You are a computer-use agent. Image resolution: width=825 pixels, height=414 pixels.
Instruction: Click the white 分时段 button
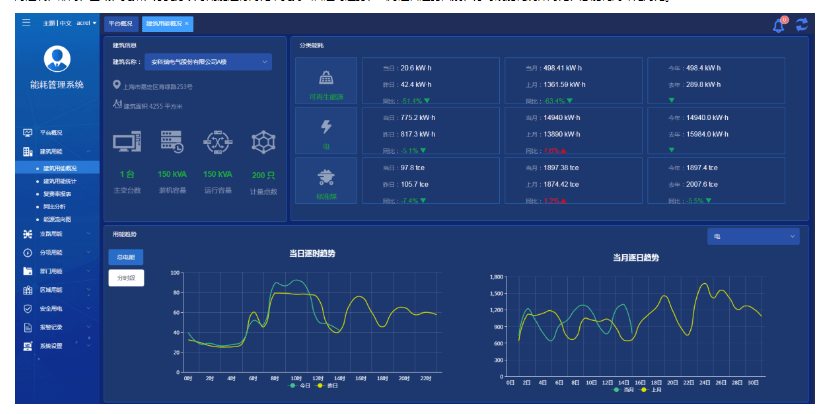126,278
